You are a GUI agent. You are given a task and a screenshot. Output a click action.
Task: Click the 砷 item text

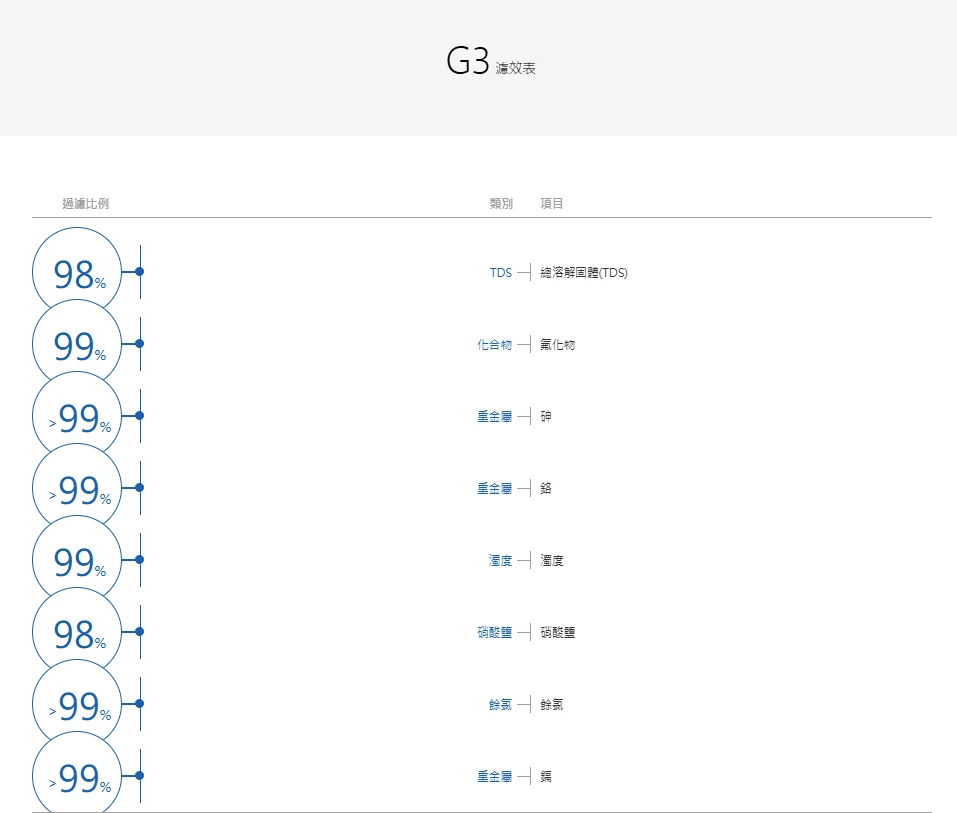click(546, 416)
